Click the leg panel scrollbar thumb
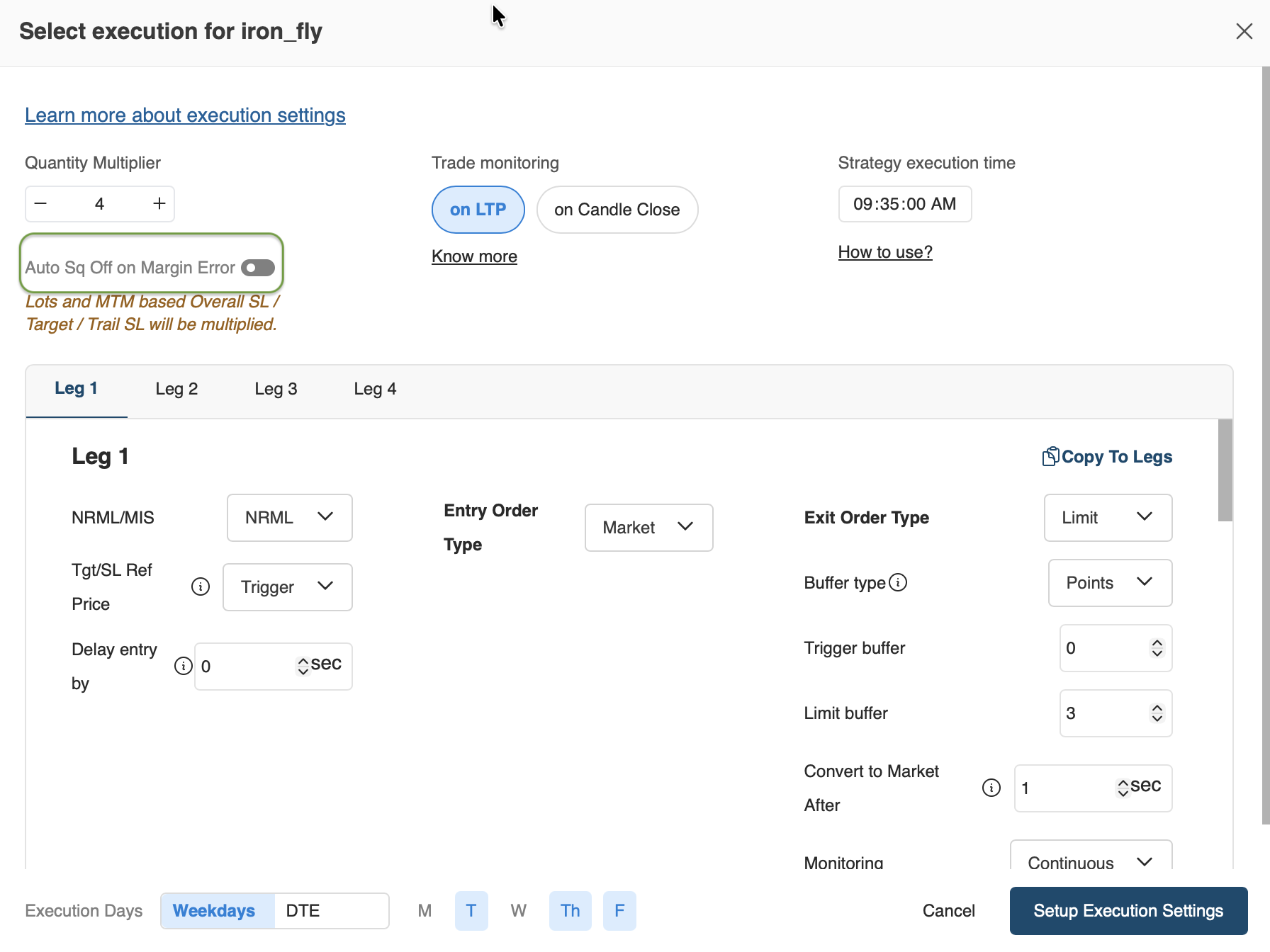The image size is (1270, 952). point(1225,470)
